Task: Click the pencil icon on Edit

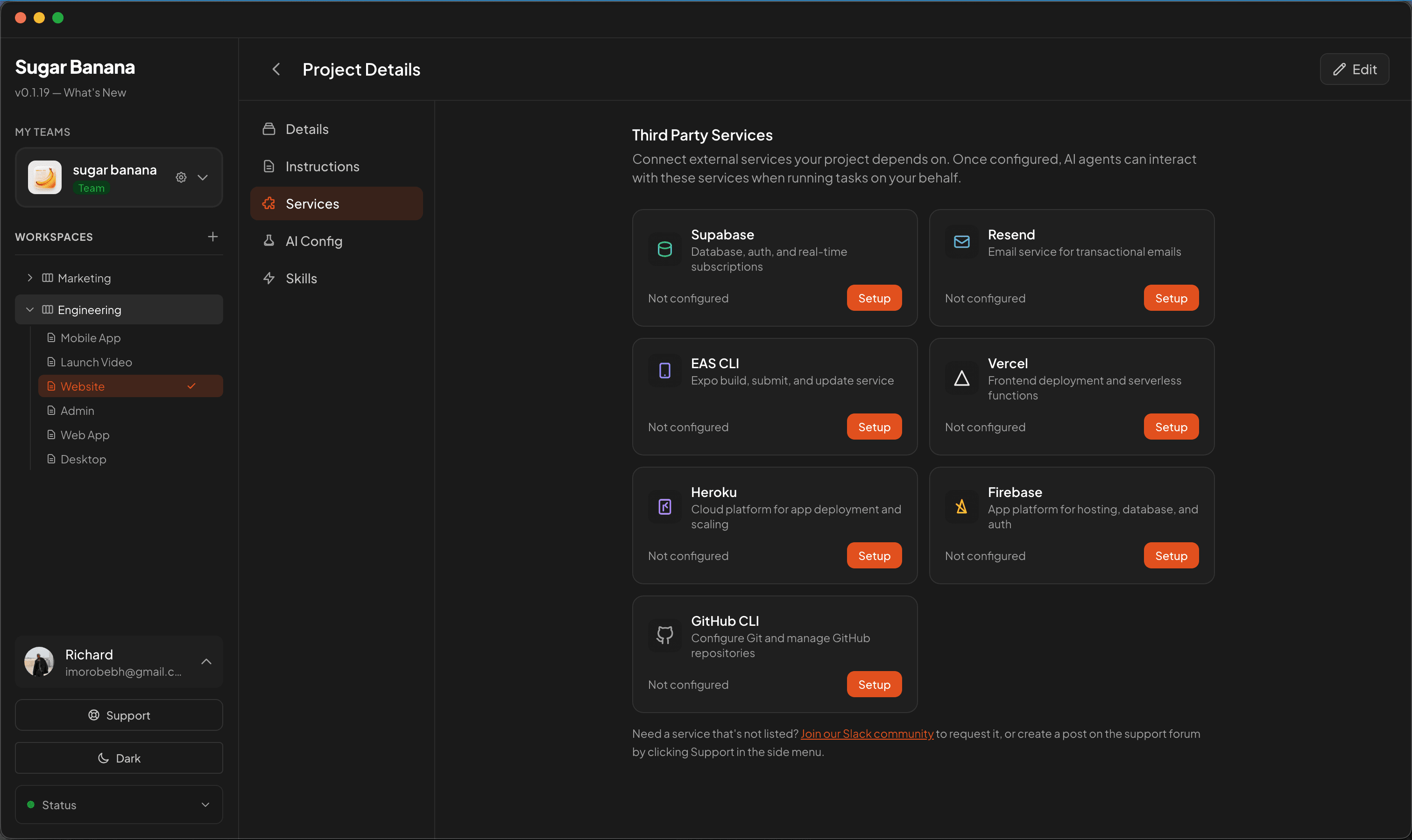Action: [1340, 69]
